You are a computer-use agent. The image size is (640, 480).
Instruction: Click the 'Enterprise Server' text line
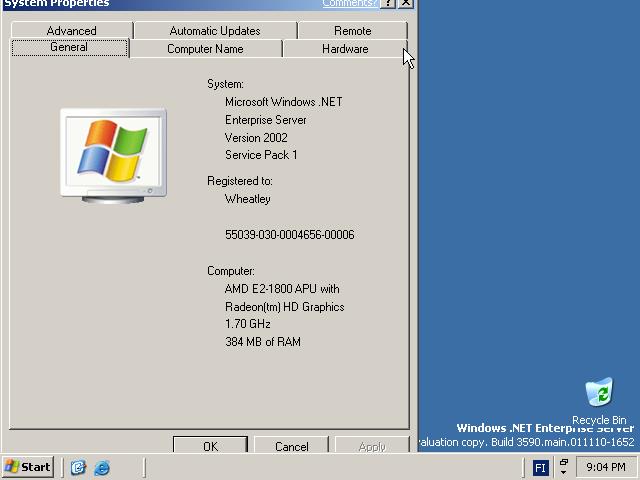pyautogui.click(x=265, y=120)
